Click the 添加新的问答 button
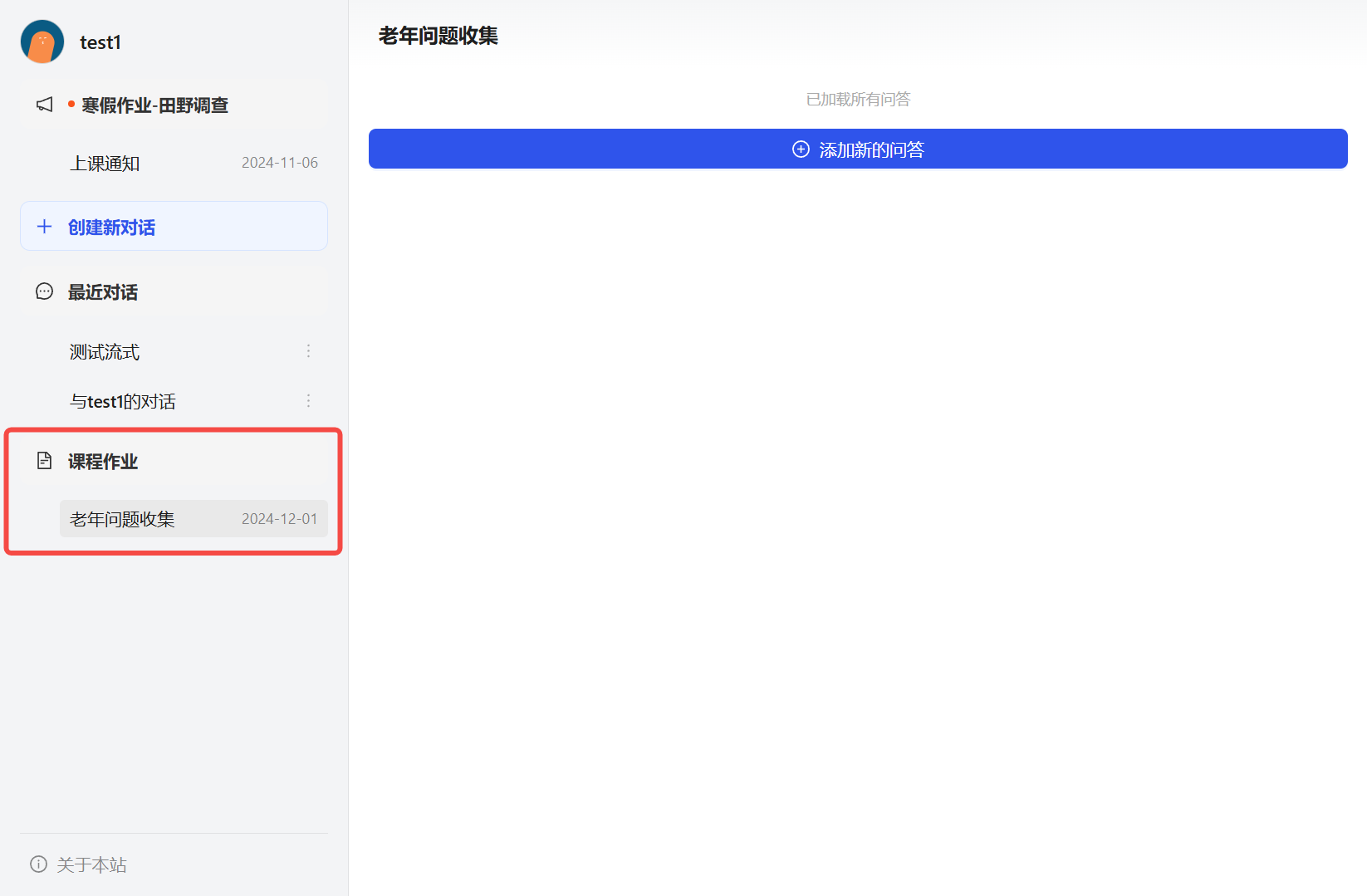Viewport: 1367px width, 896px height. click(858, 149)
